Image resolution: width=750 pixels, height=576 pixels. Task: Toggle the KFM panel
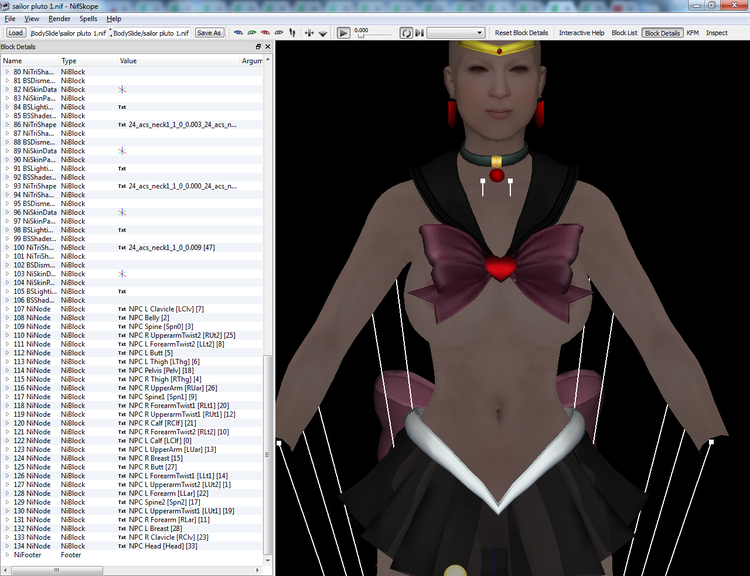(x=693, y=33)
